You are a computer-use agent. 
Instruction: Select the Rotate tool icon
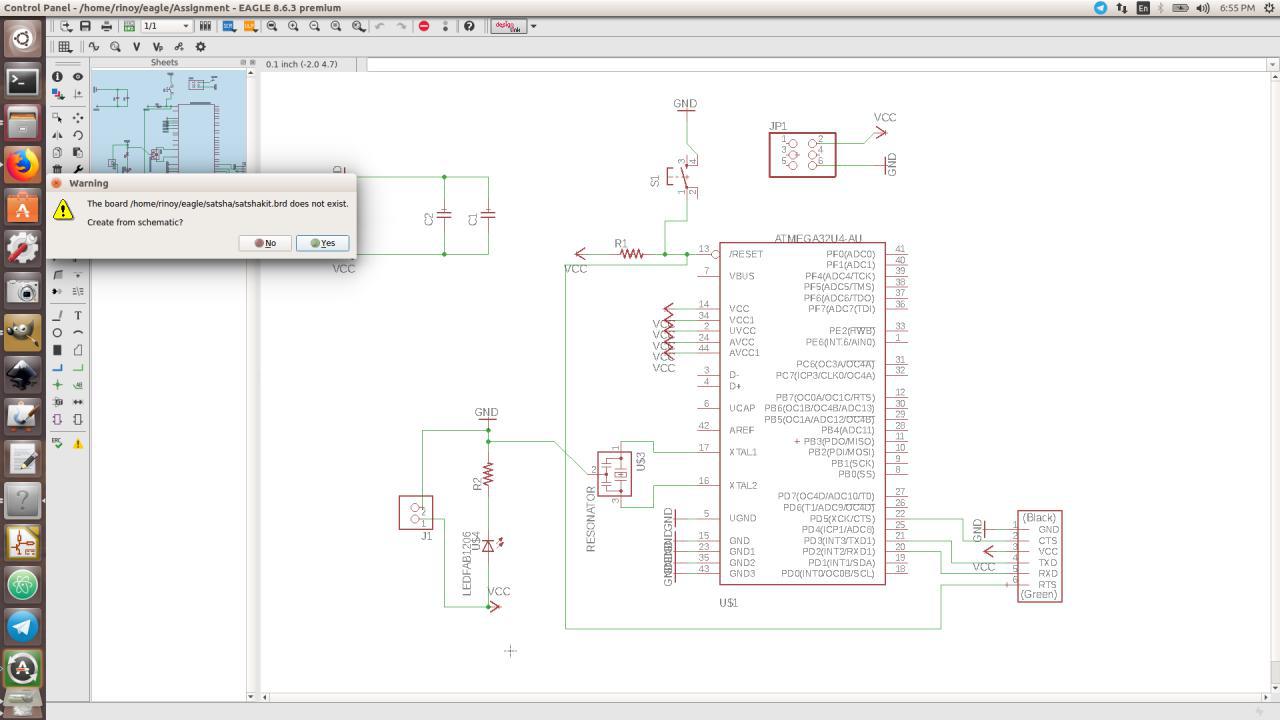77,135
